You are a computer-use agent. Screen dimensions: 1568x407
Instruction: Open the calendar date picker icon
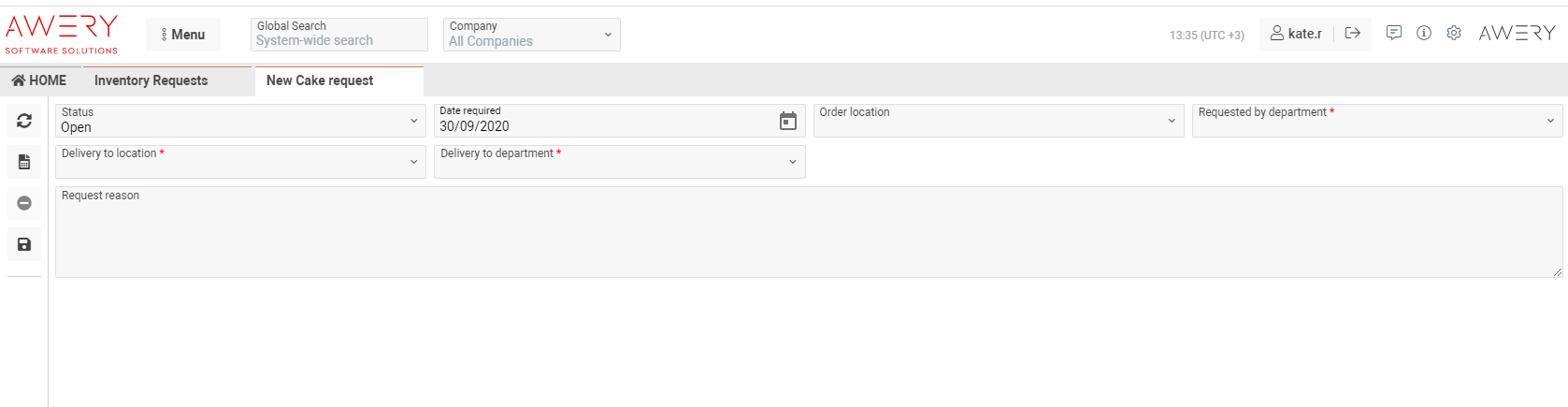788,121
